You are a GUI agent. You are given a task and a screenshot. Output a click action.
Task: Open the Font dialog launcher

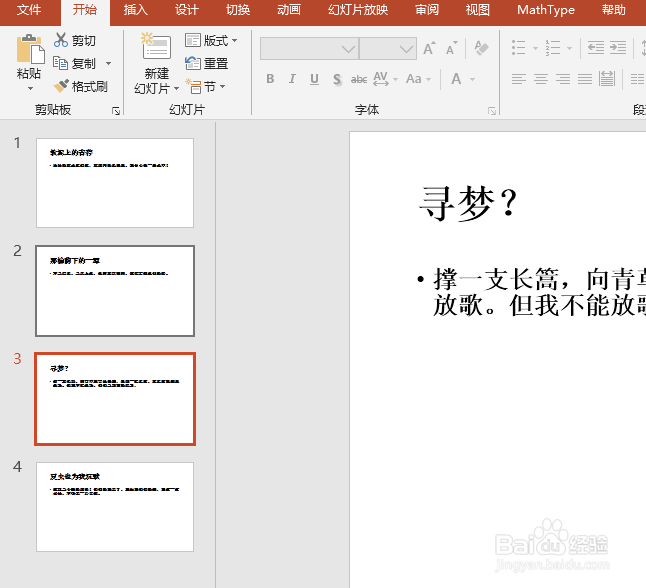[492, 111]
